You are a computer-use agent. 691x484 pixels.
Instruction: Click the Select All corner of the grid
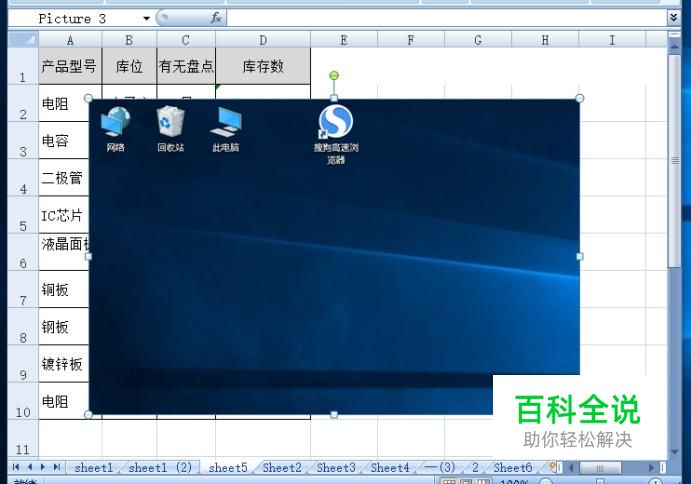point(23,39)
